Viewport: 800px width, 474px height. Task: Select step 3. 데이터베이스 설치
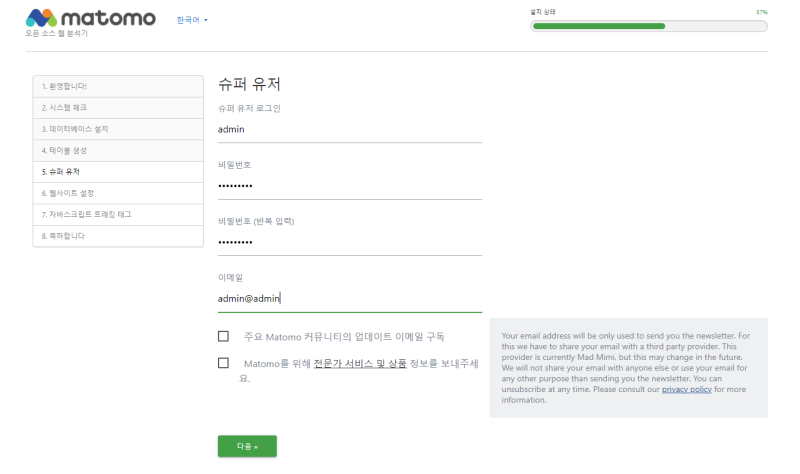118,129
